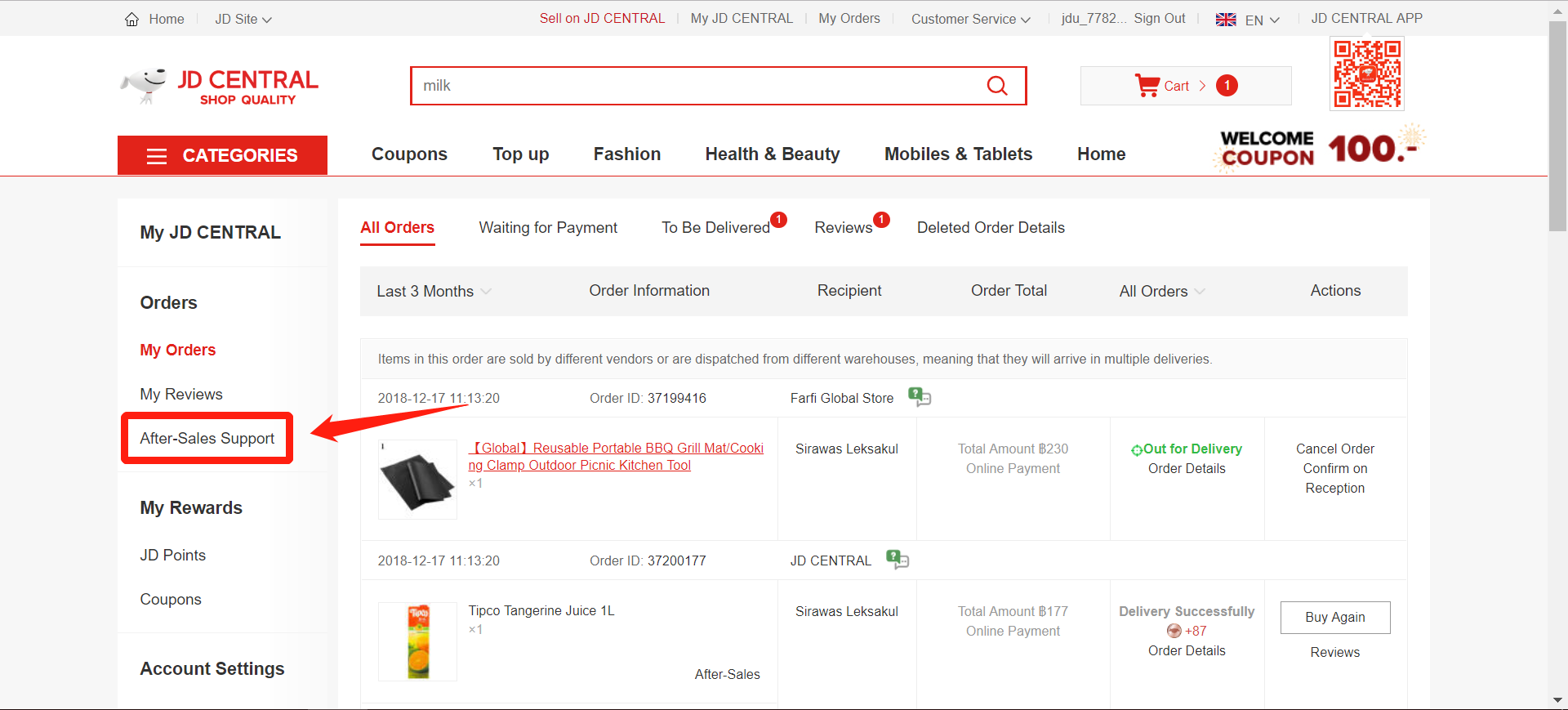Click the jdu_7782 username link
This screenshot has width=1568, height=710.
click(1094, 19)
